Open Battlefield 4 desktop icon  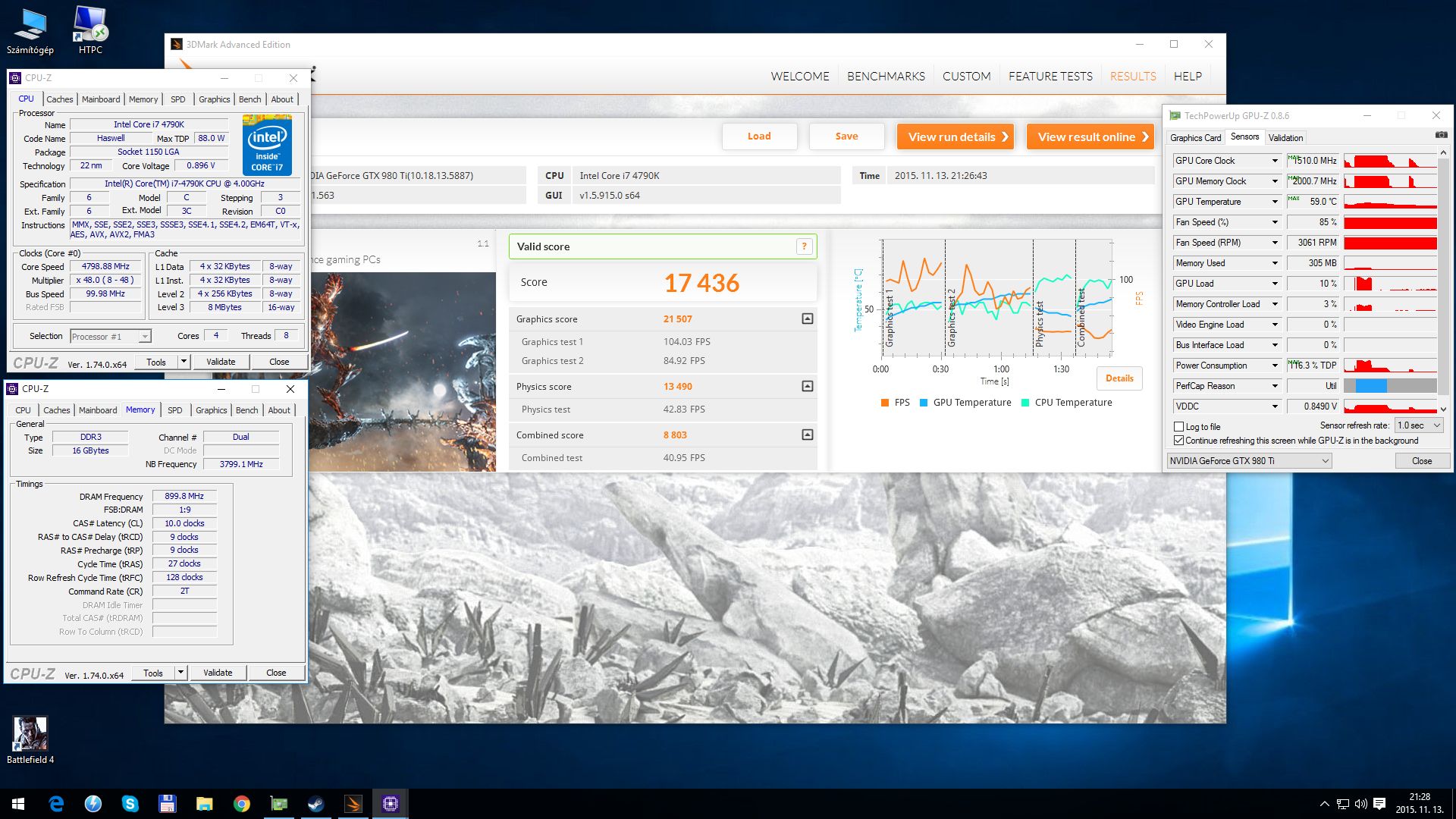pyautogui.click(x=30, y=740)
